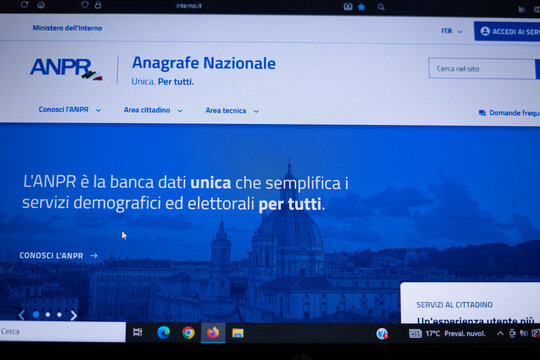The height and width of the screenshot is (360, 540).
Task: Focus the Cerca nel sito search field
Action: tap(482, 69)
